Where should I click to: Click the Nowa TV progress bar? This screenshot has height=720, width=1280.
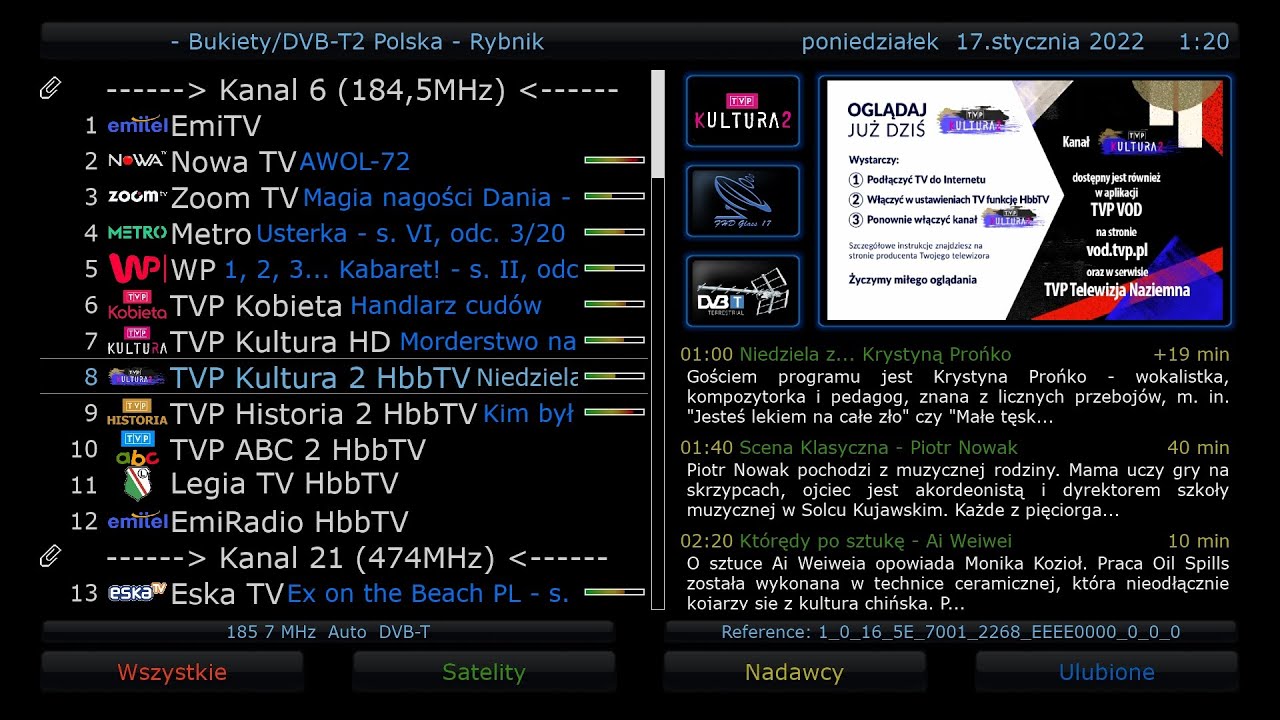click(x=614, y=160)
